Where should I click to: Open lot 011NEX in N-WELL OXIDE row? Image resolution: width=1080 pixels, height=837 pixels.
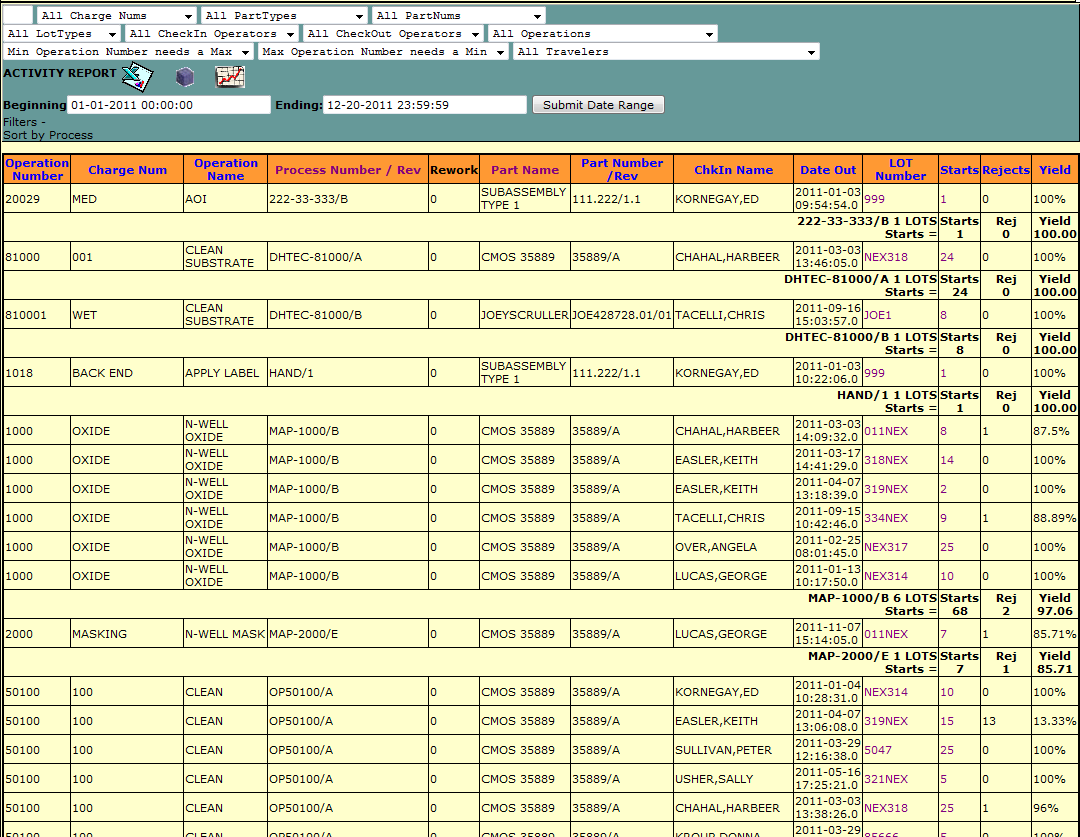point(886,431)
